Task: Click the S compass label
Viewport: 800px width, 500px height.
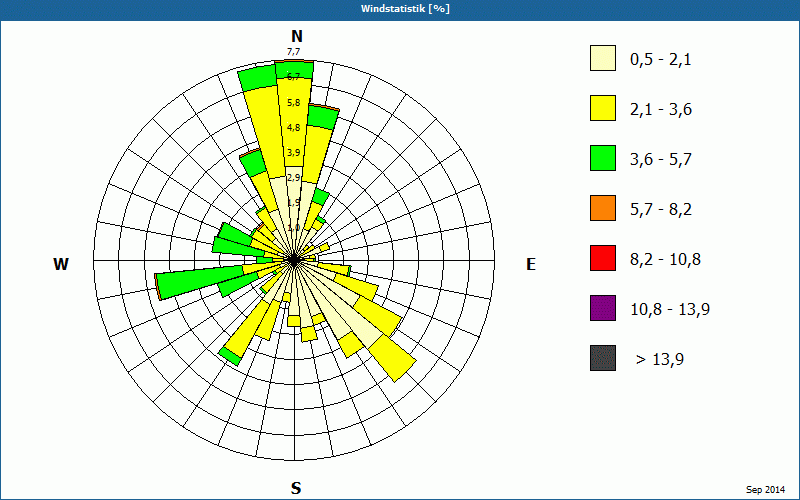Action: pos(296,488)
